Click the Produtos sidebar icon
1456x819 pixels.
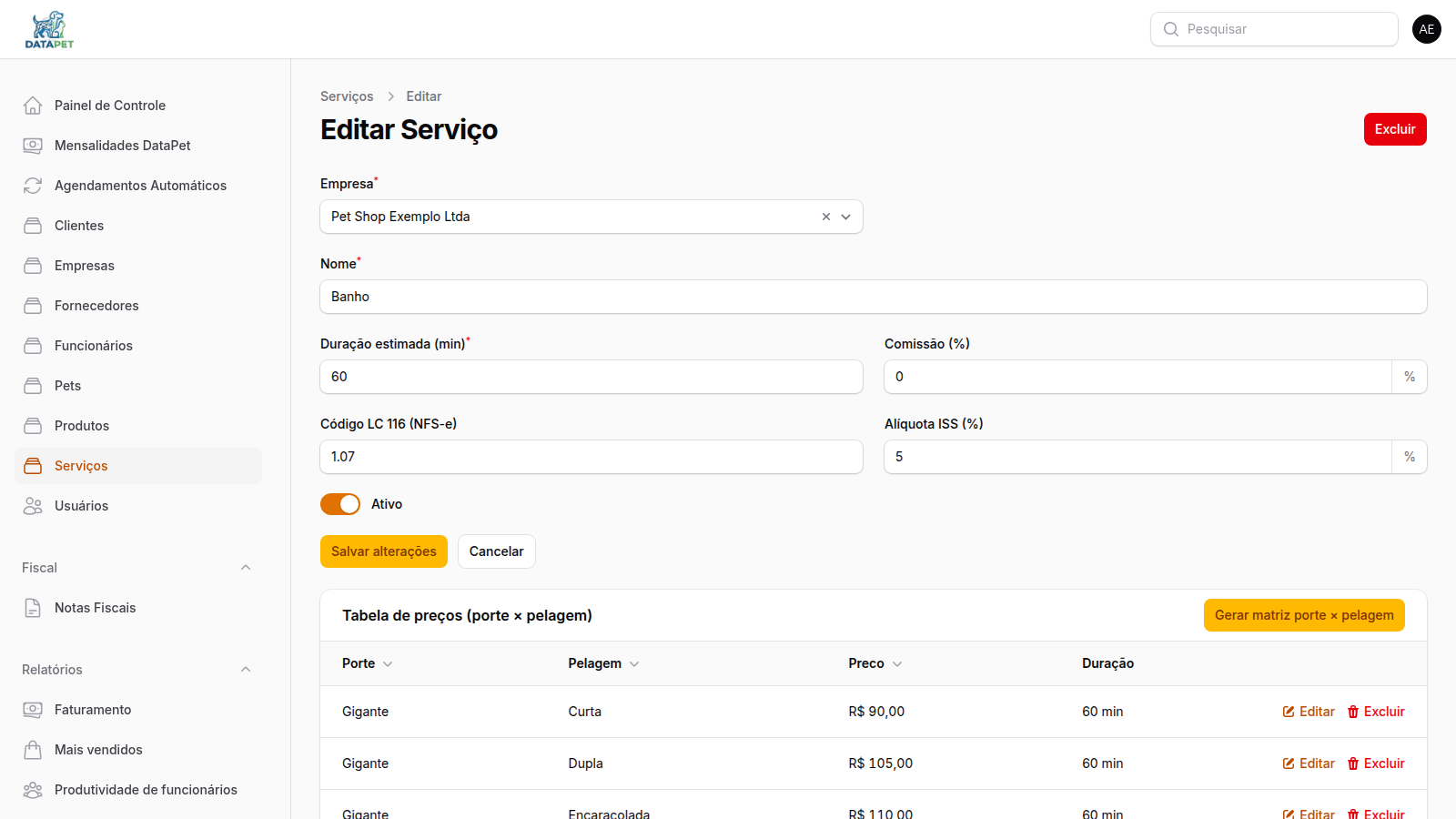(33, 426)
